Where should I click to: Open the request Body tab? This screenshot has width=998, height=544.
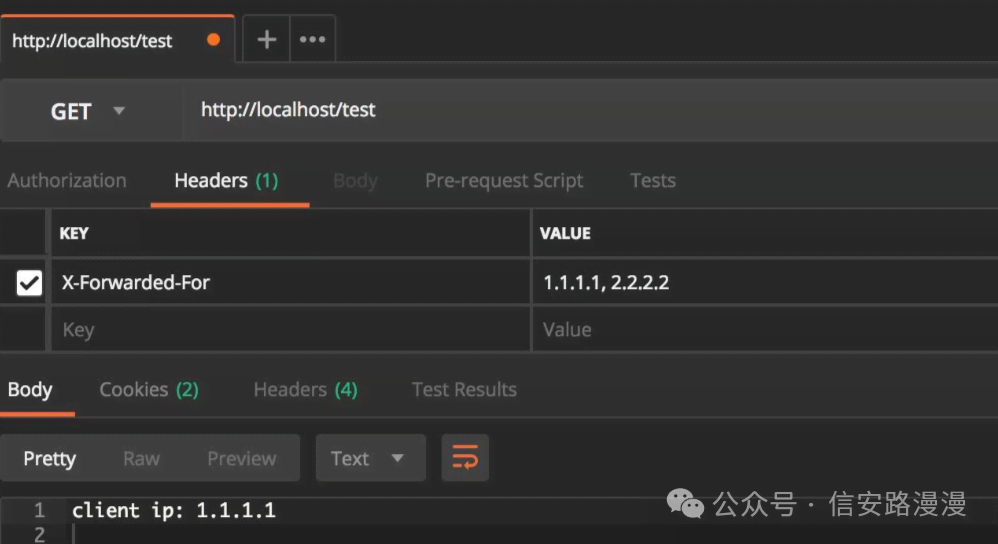355,181
